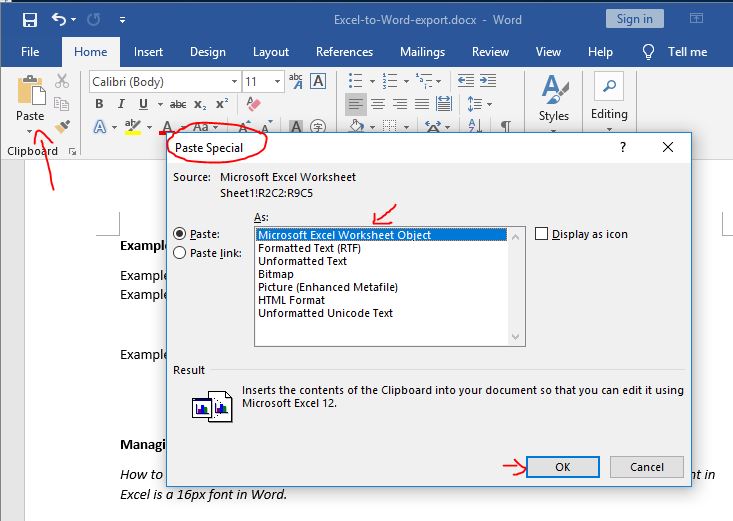Image resolution: width=733 pixels, height=521 pixels.
Task: Apply Subscript formatting
Action: pos(200,104)
